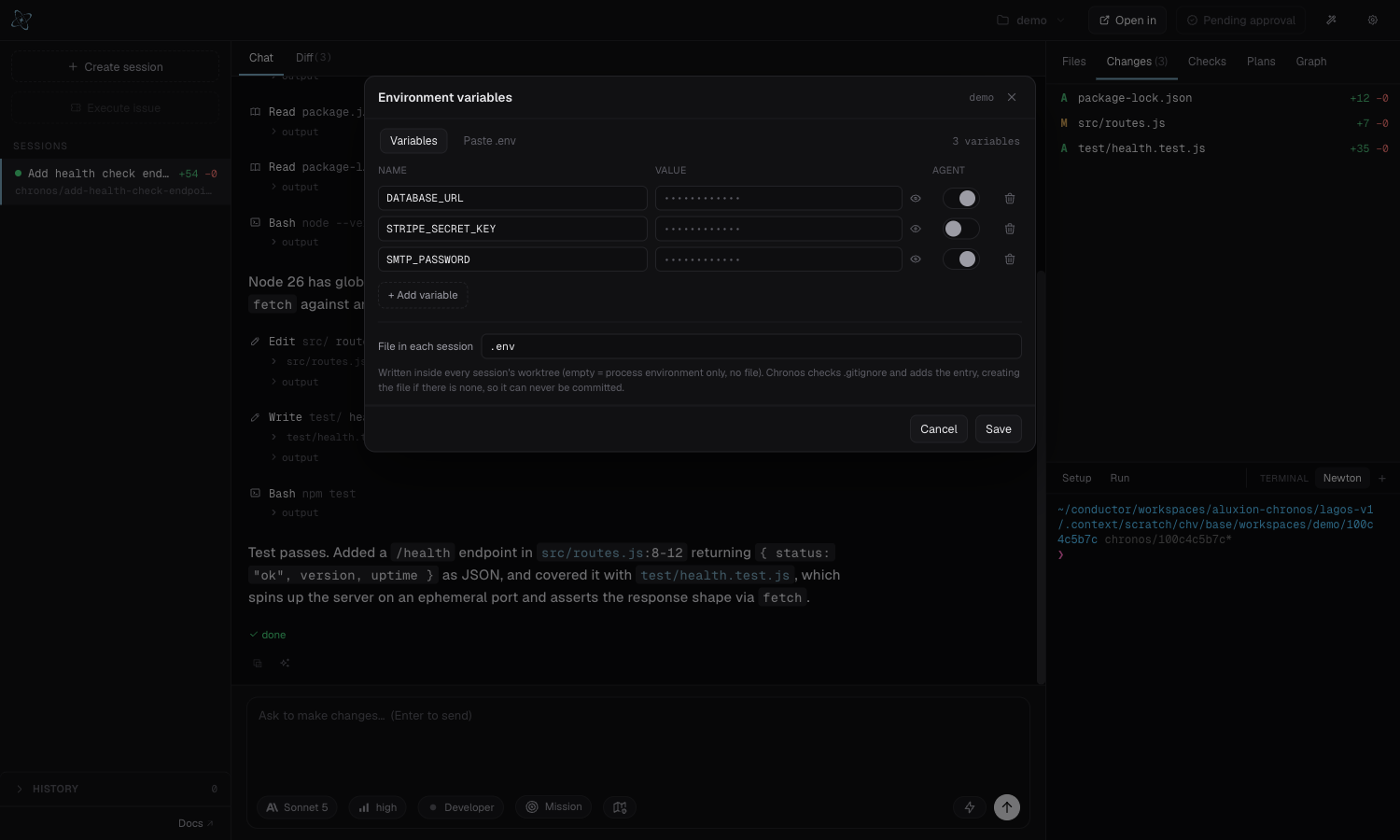Show the STRIPE_SECRET_KEY value
Screen dimensions: 1400x840
pos(916,229)
